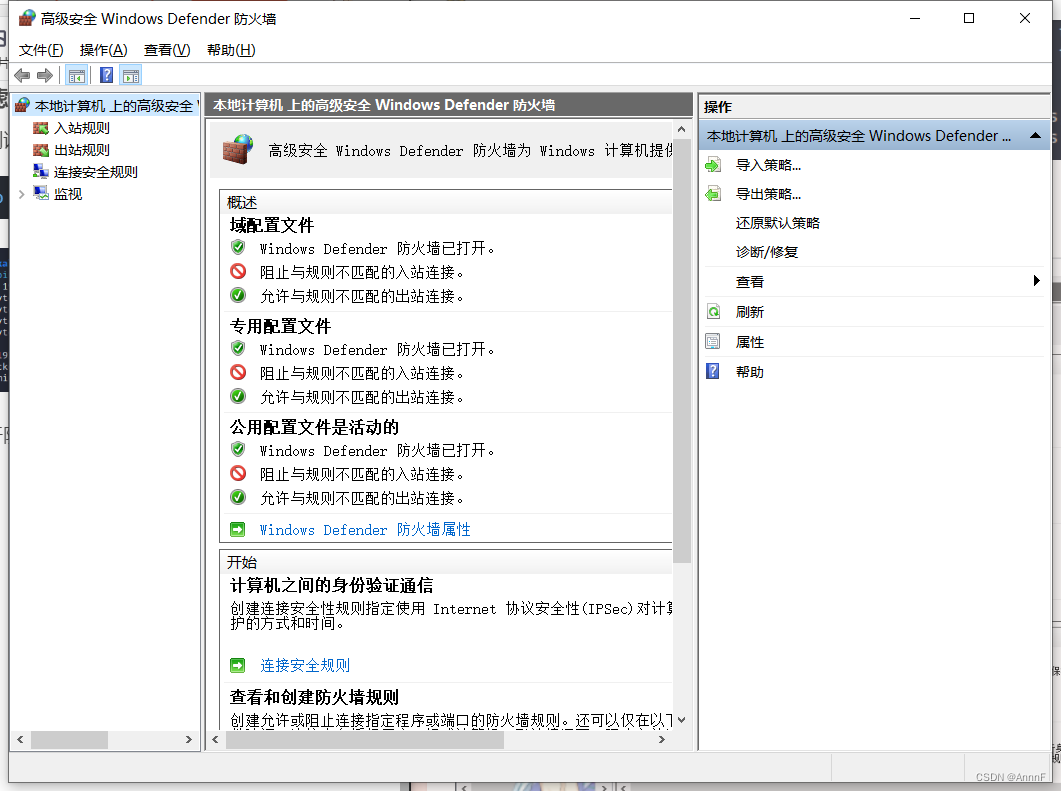Click center pane scroll-up arrow
1061x791 pixels.
coord(681,129)
